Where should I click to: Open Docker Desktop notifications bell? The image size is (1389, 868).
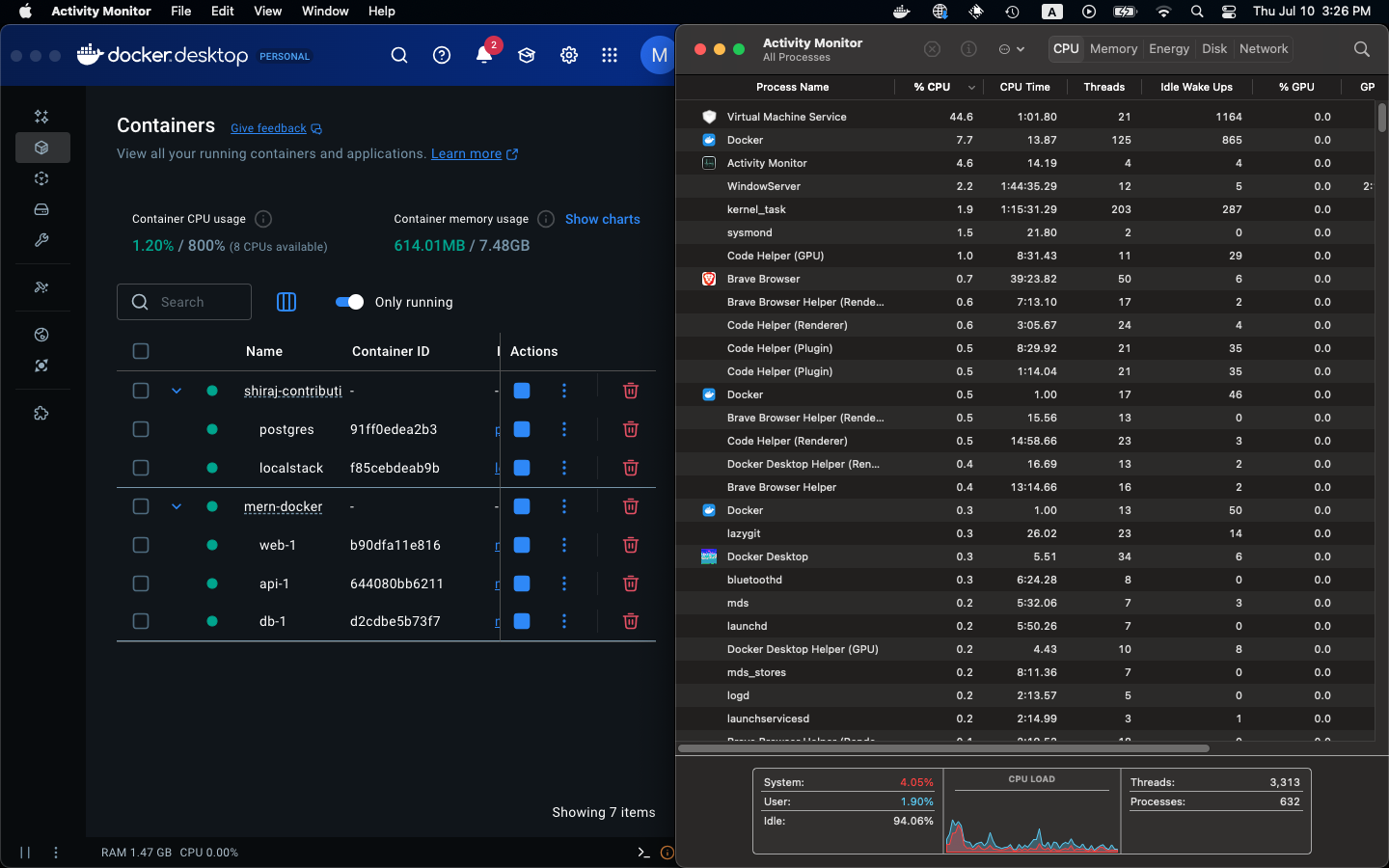coord(484,55)
